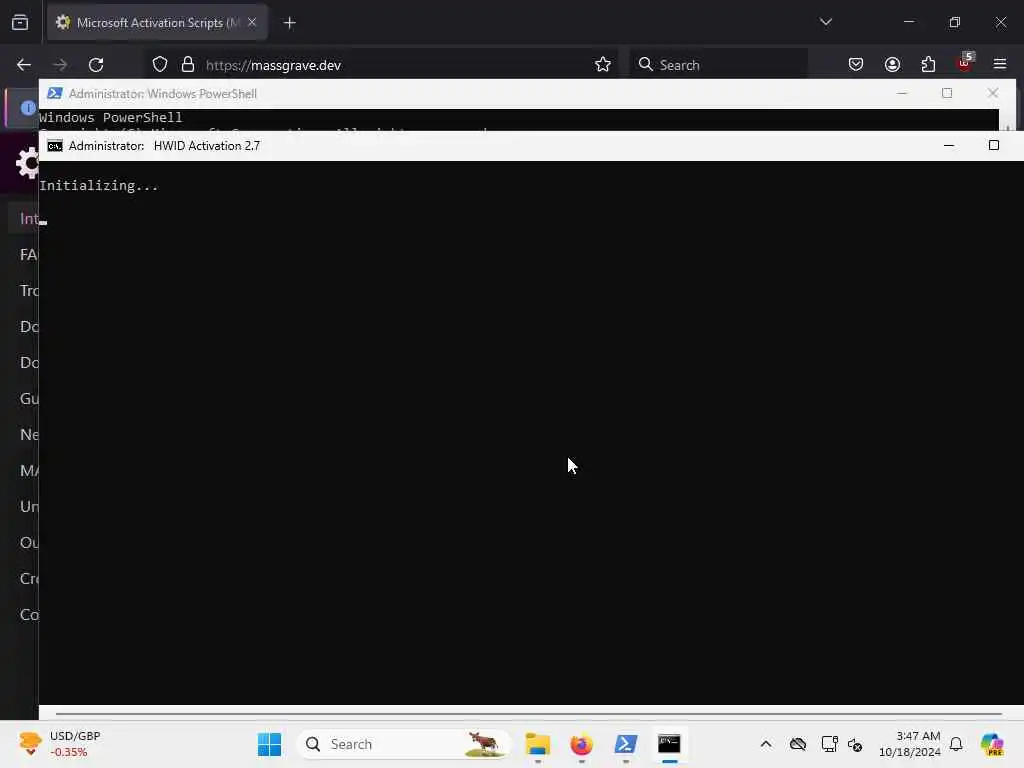Click the taskbar Search box
This screenshot has height=768, width=1024.
click(404, 744)
